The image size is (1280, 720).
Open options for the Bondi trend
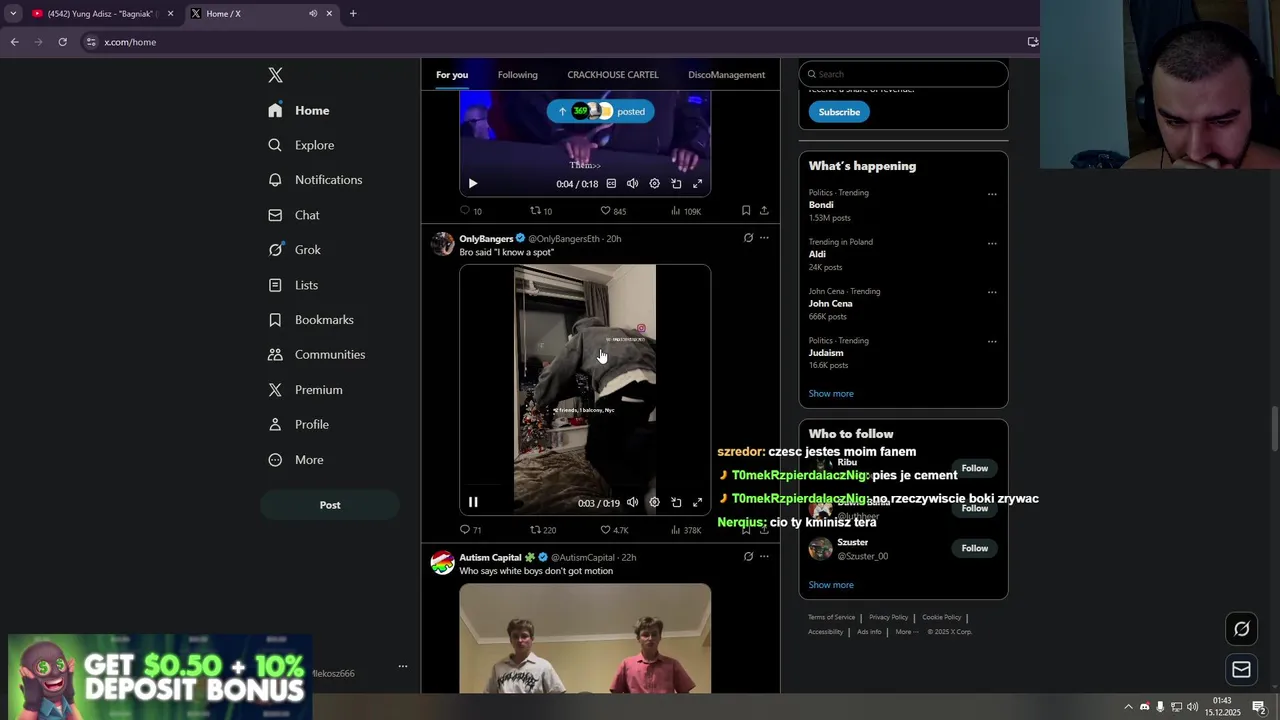[x=992, y=194]
